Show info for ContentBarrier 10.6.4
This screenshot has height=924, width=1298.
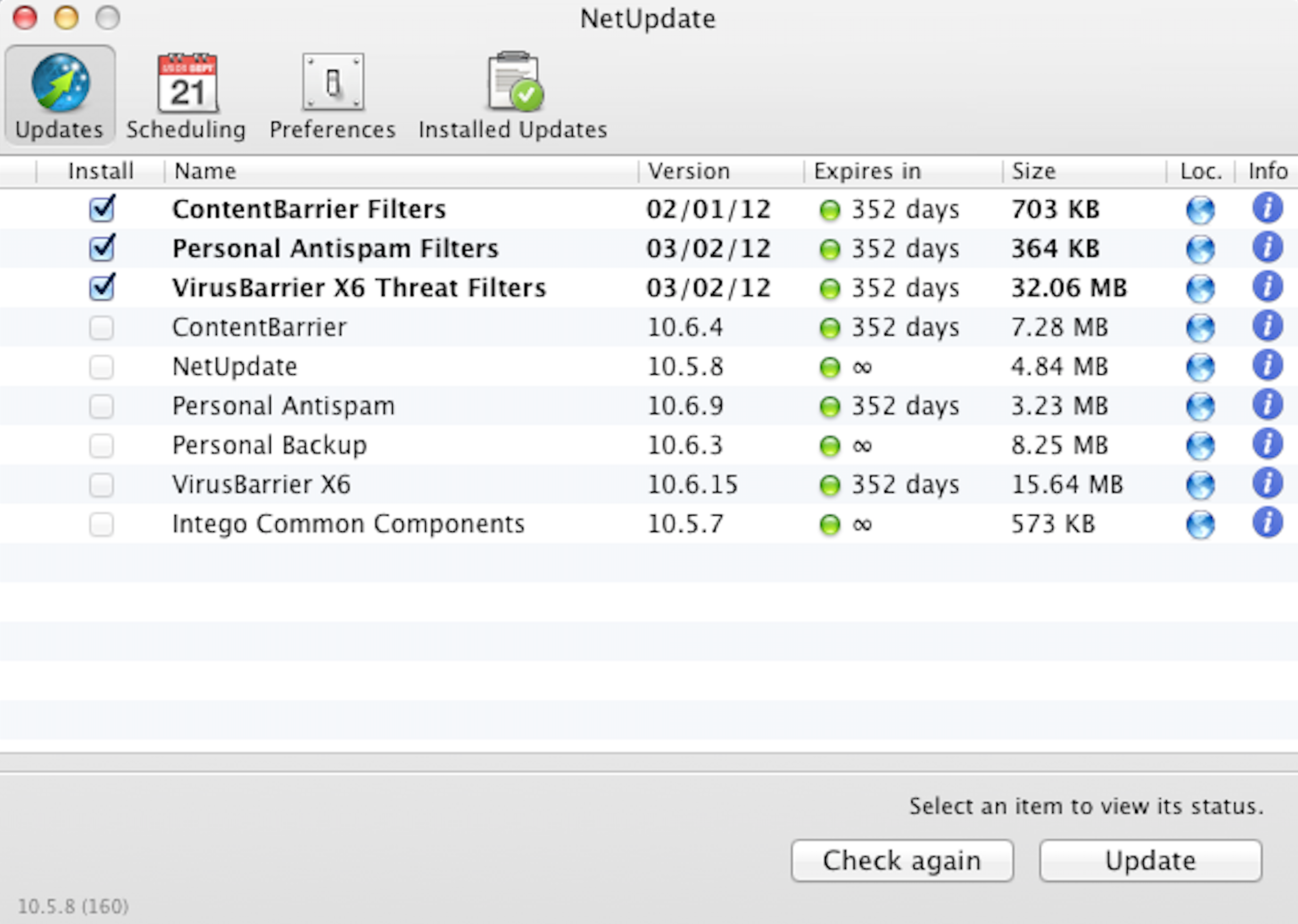pyautogui.click(x=1267, y=326)
